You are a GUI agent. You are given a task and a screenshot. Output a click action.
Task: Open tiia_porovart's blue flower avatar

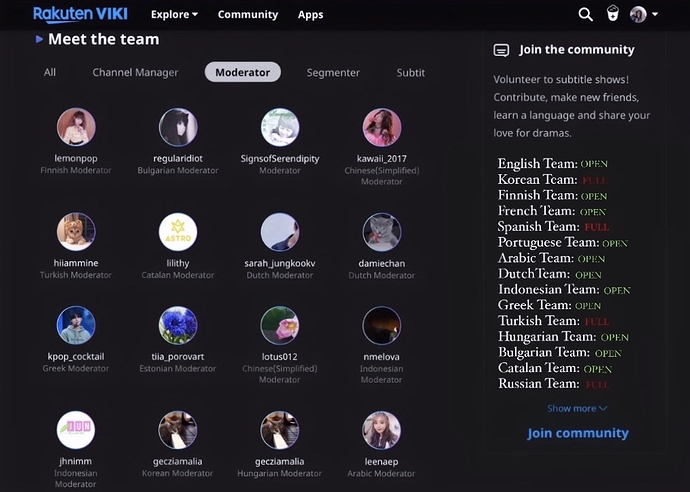178,325
